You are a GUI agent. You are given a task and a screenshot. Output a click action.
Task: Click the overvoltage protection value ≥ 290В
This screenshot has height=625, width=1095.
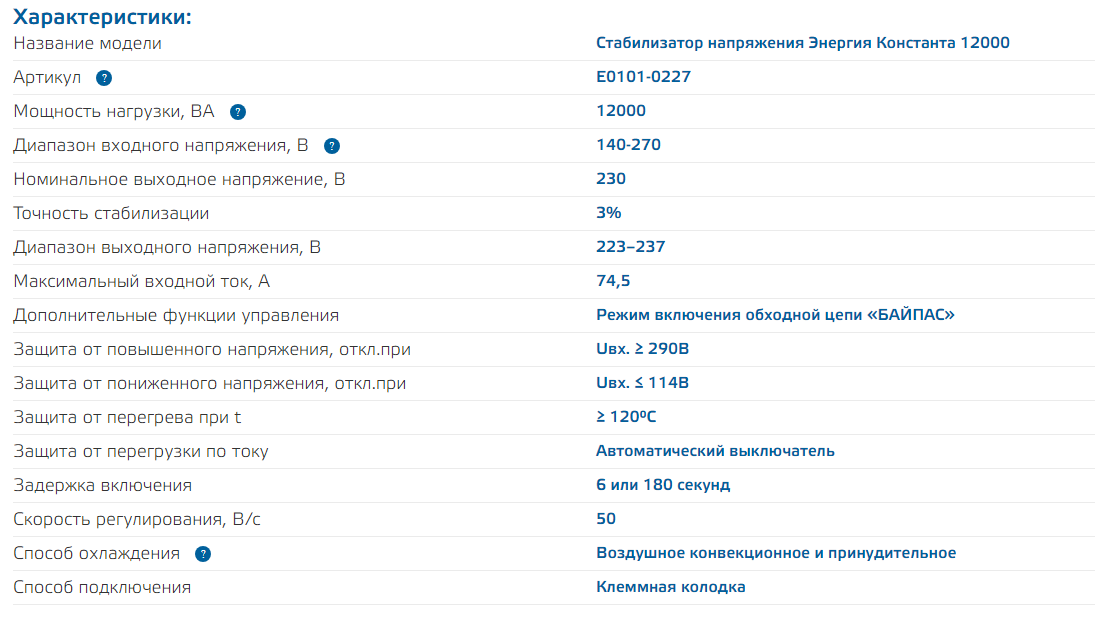click(x=643, y=349)
